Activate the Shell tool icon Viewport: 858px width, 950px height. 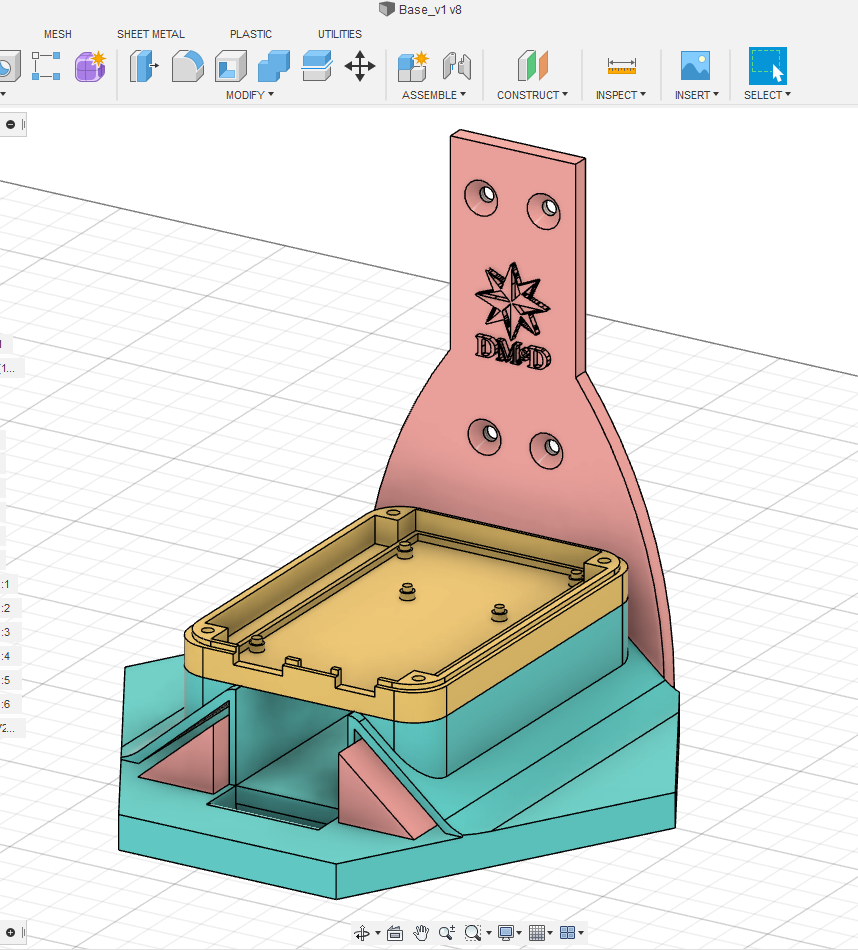point(231,66)
